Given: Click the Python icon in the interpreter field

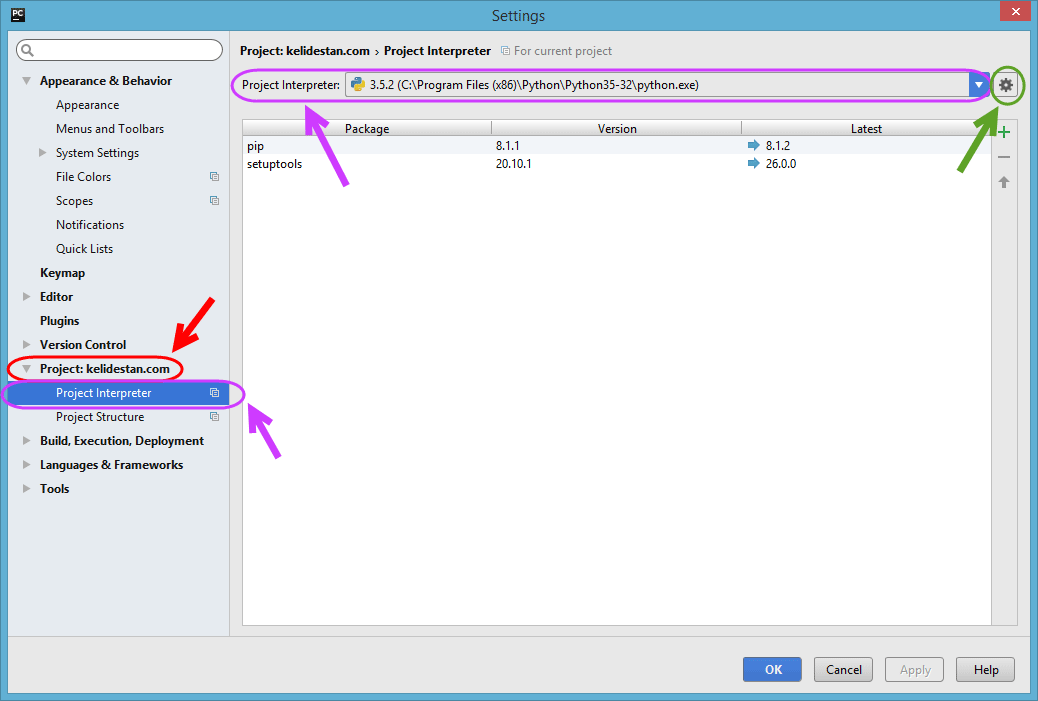Looking at the screenshot, I should 358,85.
